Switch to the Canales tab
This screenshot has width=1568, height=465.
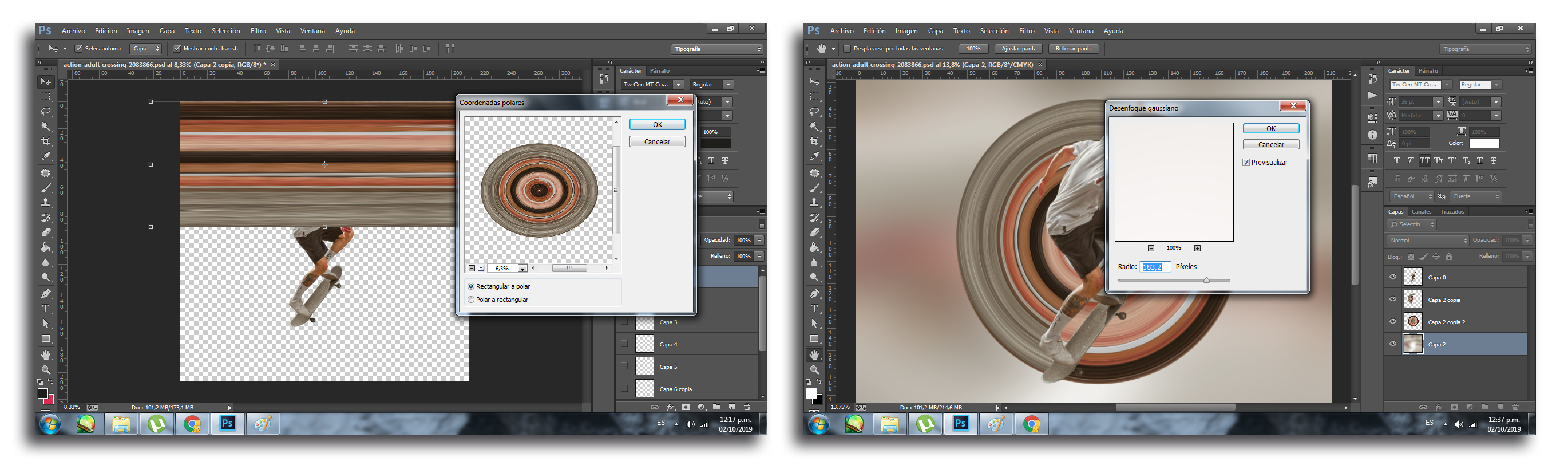click(1422, 211)
